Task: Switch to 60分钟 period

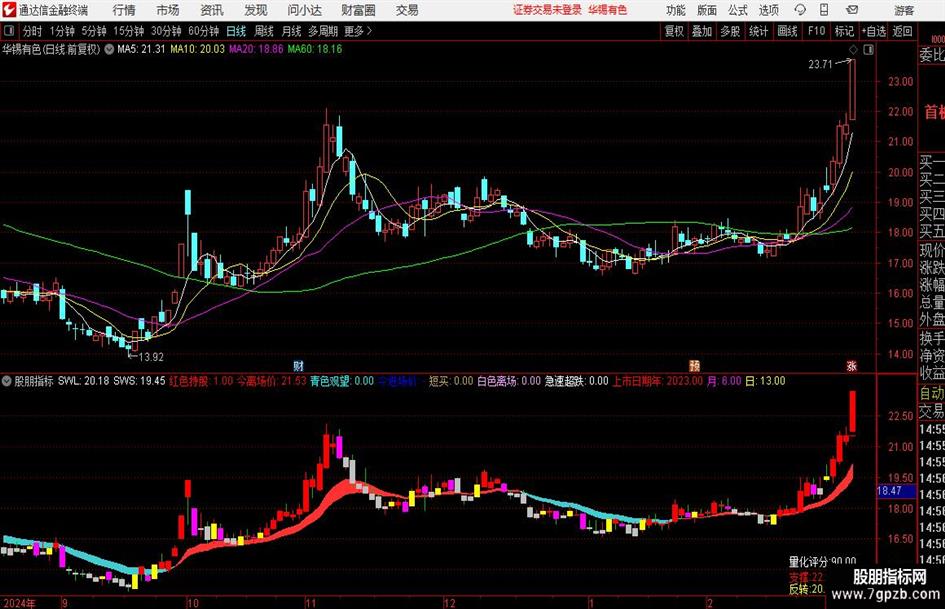Action: [x=203, y=31]
